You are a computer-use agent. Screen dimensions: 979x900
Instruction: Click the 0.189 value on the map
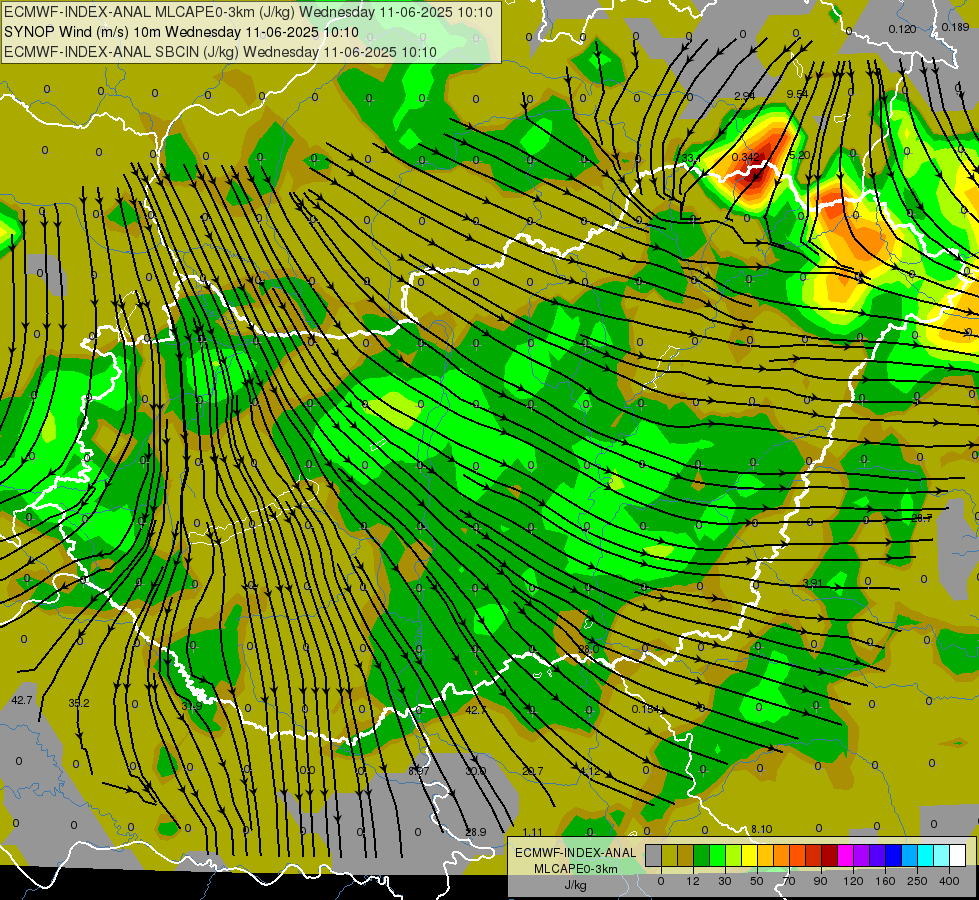click(955, 27)
